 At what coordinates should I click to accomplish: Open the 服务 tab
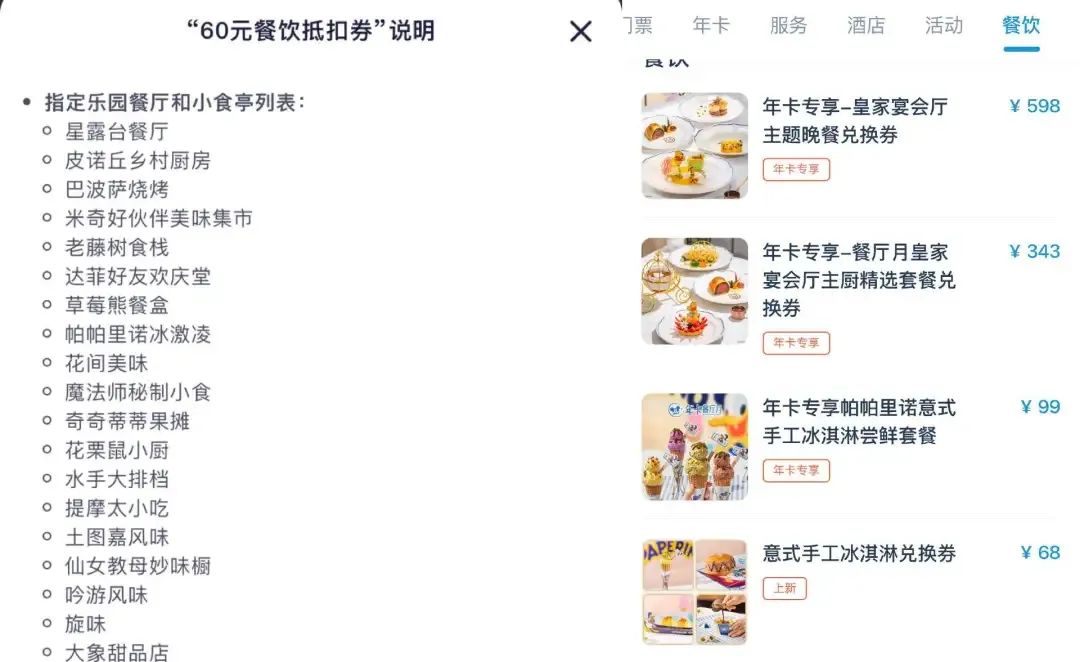pyautogui.click(x=788, y=25)
